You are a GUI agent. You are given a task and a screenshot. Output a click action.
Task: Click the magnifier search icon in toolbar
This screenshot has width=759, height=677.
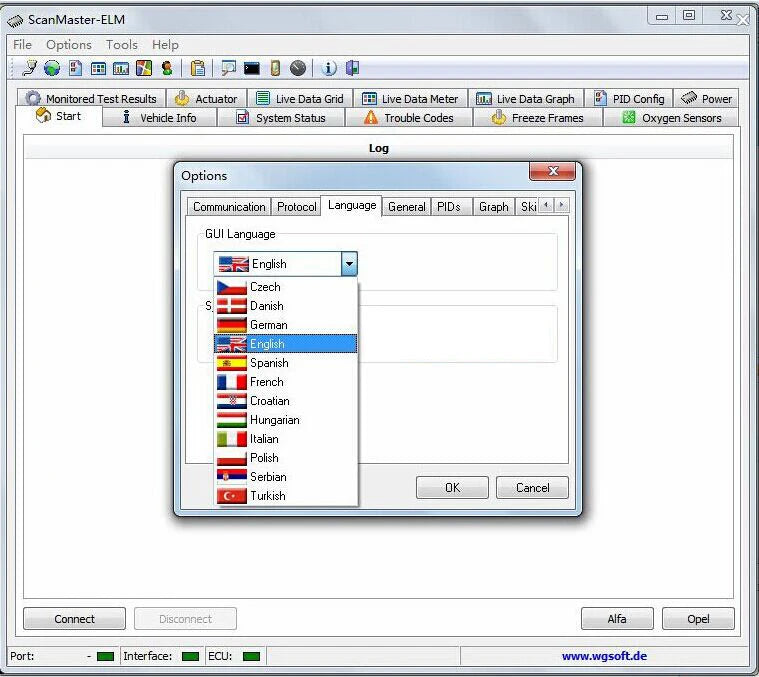(x=229, y=68)
